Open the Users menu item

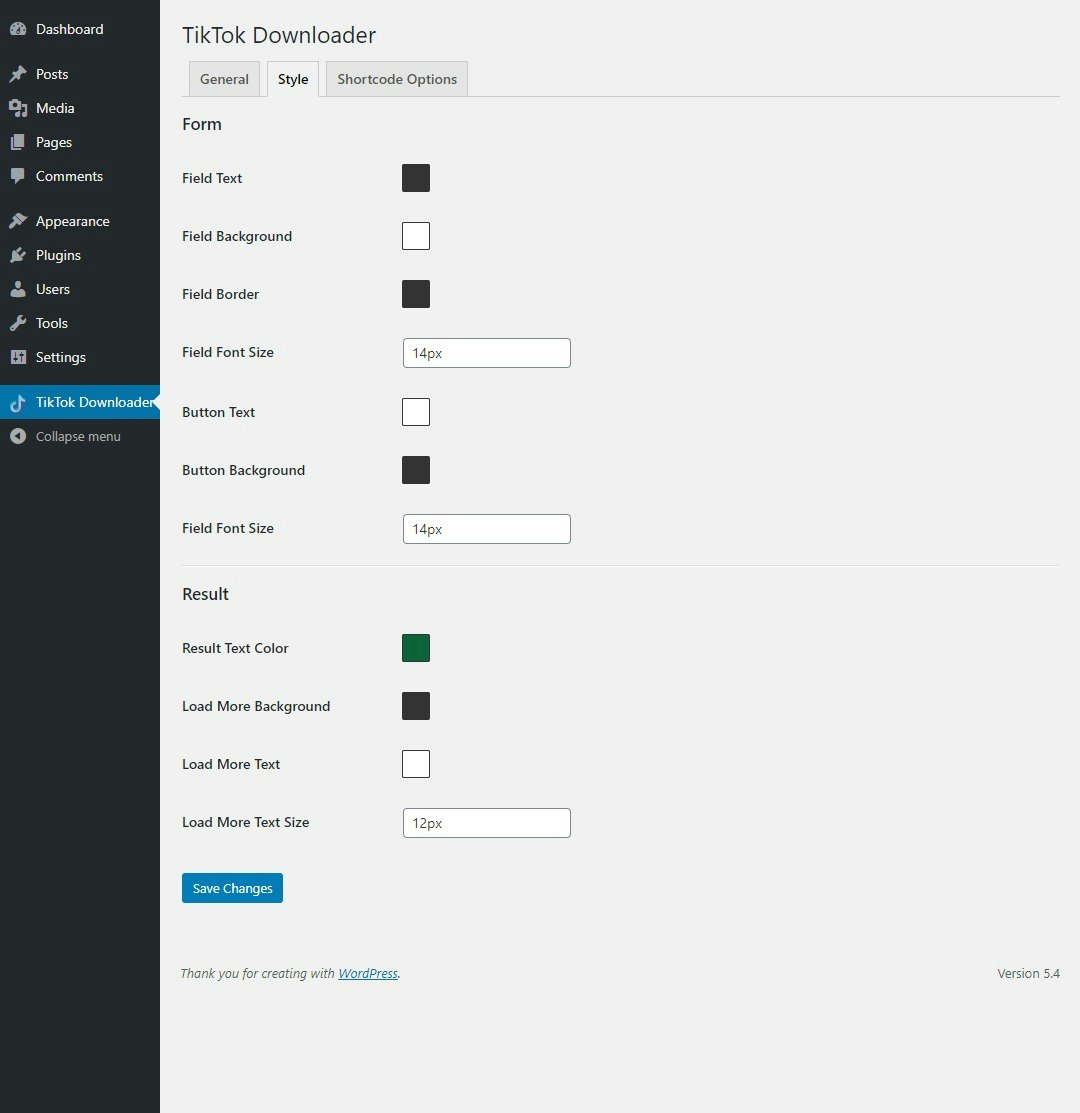click(x=79, y=289)
